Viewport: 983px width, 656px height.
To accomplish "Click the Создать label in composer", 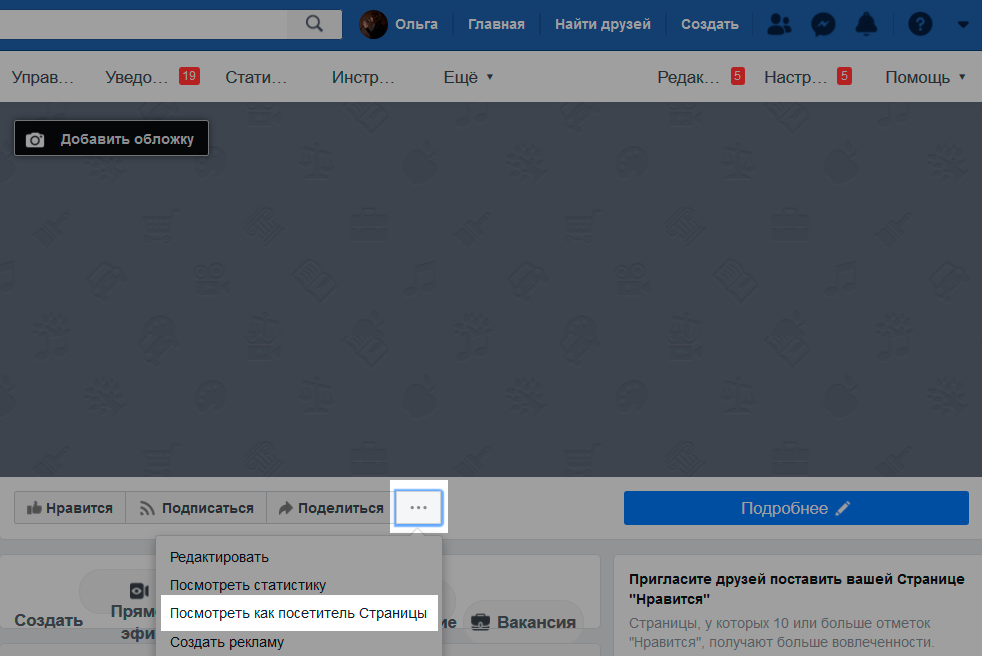I will pos(49,620).
